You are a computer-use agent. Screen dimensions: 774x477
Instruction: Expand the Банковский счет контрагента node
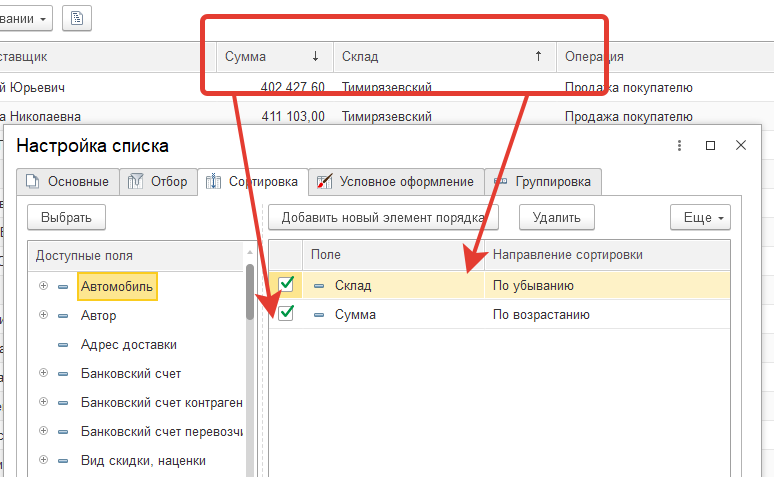(43, 402)
